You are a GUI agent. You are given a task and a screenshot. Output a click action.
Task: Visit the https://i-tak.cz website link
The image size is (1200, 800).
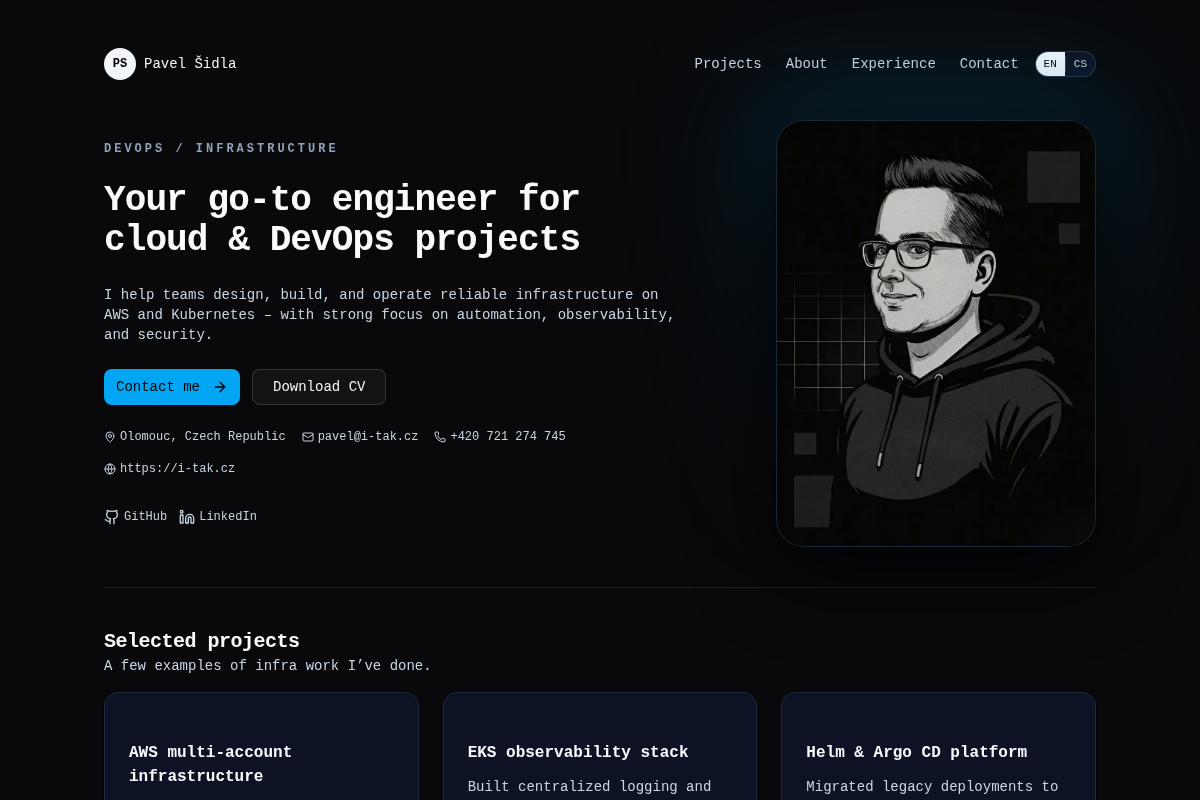(170, 469)
